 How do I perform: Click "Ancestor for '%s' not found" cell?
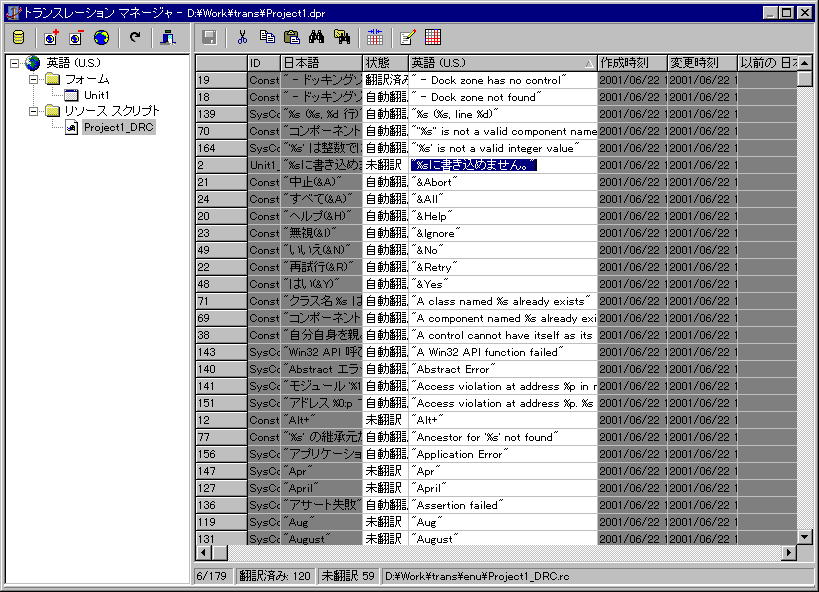(x=503, y=437)
